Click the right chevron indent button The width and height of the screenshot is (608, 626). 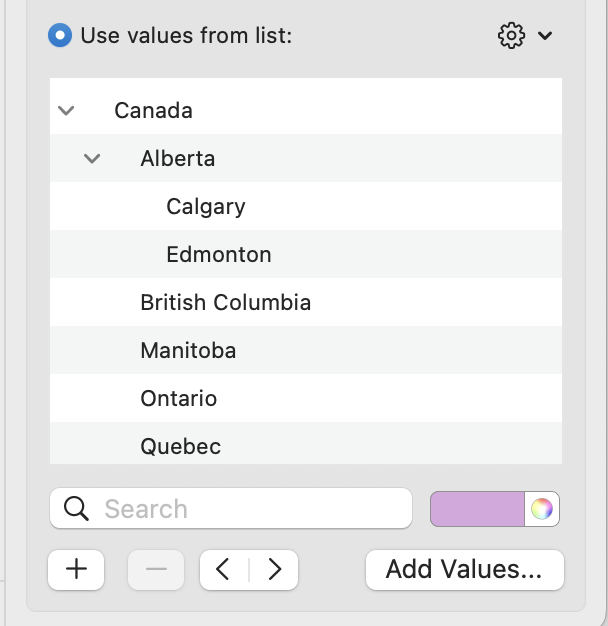274,569
